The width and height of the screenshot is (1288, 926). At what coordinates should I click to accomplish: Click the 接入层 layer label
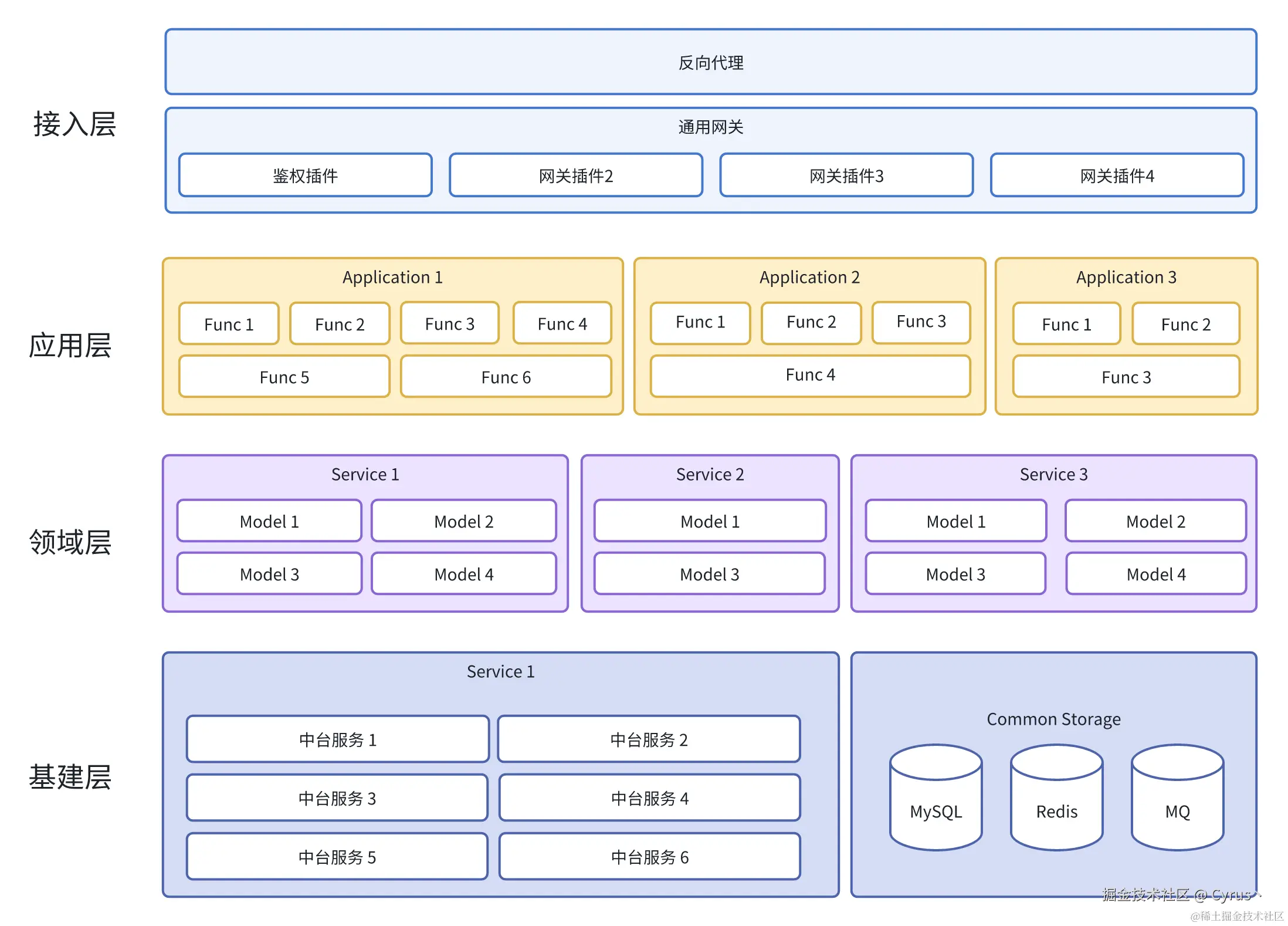tap(74, 124)
